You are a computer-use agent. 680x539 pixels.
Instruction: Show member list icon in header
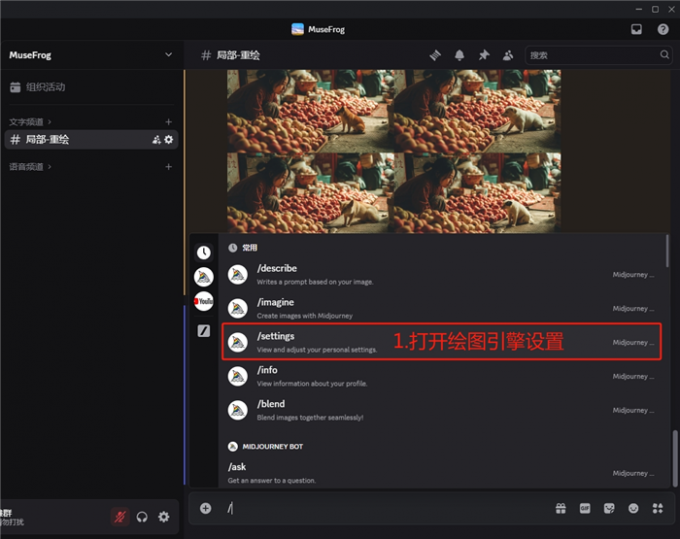click(508, 55)
